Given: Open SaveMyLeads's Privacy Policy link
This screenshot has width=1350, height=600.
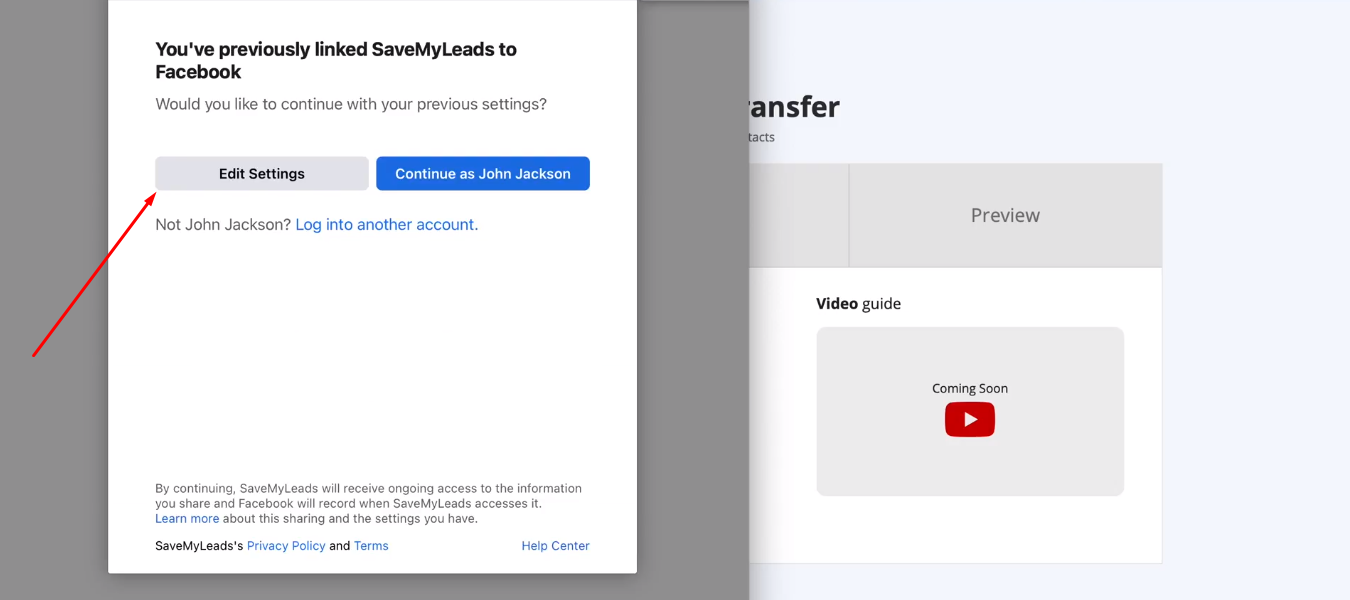Looking at the screenshot, I should point(286,546).
